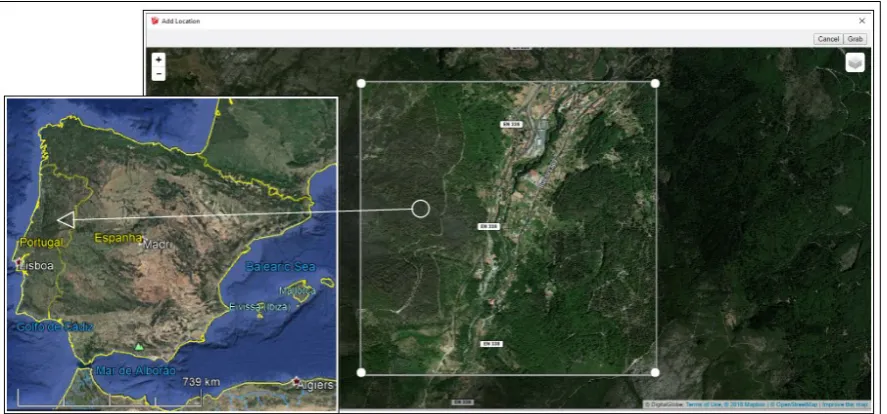Zoom in with the plus button
The image size is (887, 414).
coord(159,59)
